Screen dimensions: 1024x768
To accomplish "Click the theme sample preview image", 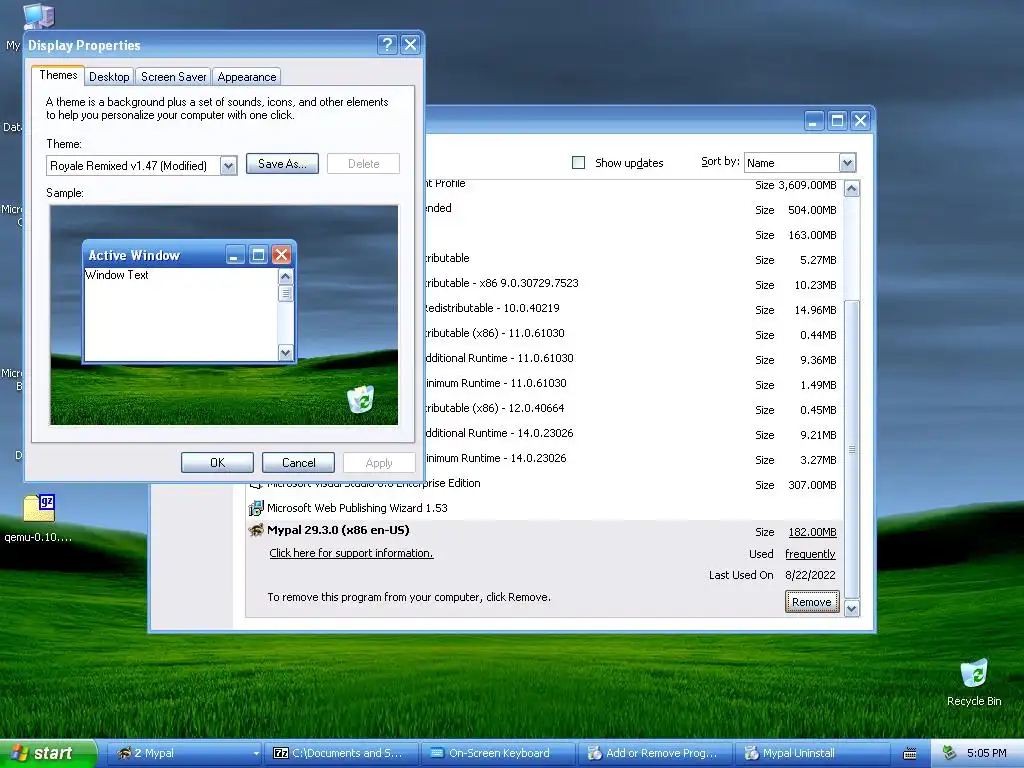I will tap(224, 315).
